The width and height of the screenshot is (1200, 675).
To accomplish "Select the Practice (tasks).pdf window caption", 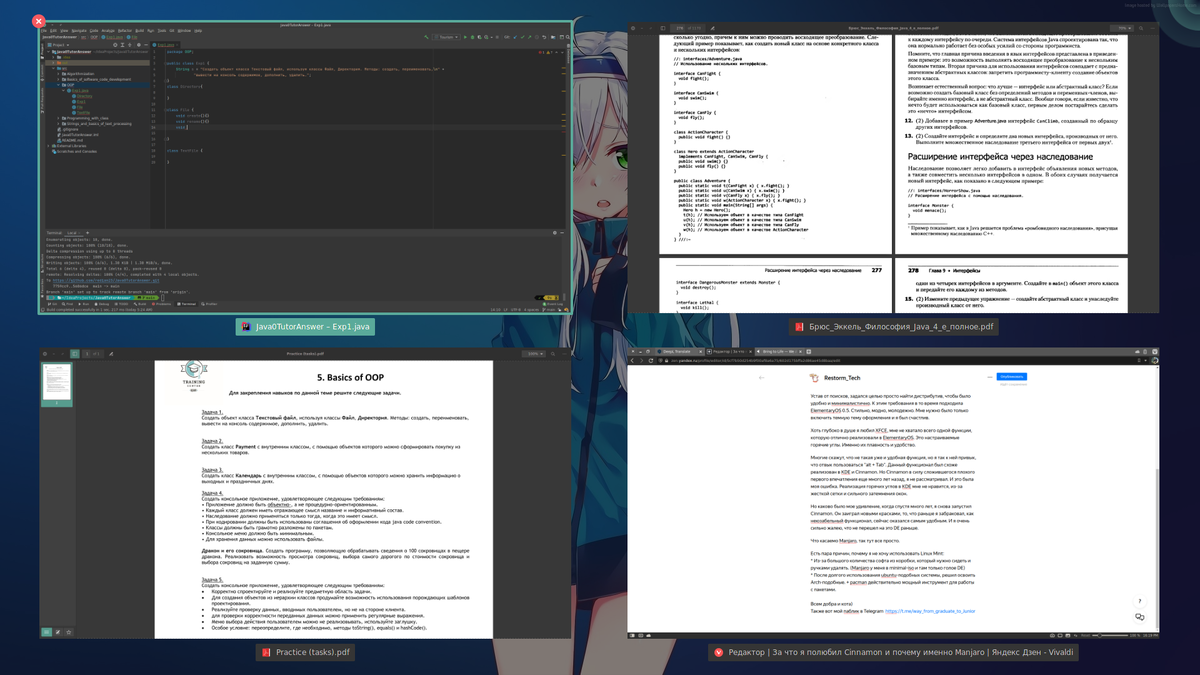I will pyautogui.click(x=305, y=652).
